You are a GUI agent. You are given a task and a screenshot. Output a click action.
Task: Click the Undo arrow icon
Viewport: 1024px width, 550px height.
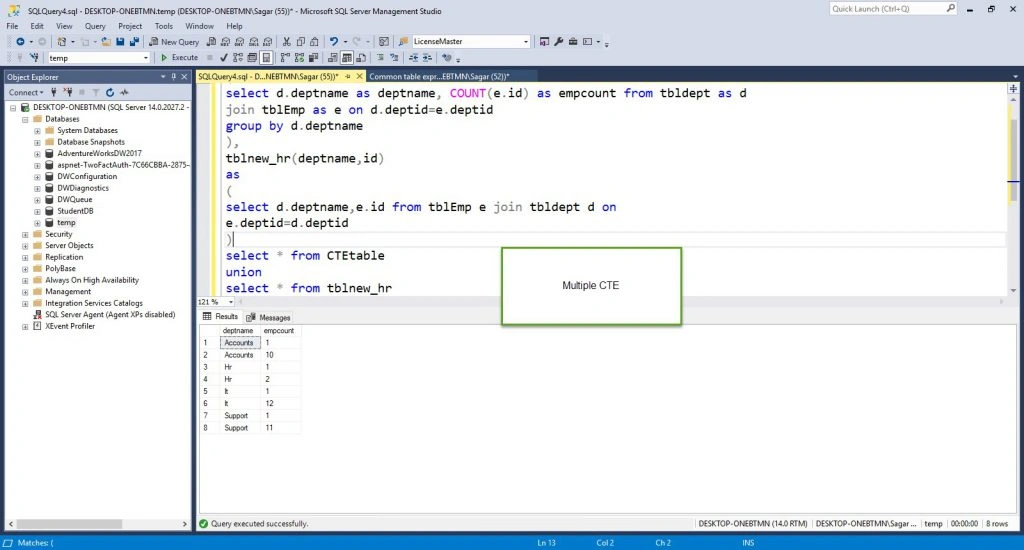(x=334, y=42)
